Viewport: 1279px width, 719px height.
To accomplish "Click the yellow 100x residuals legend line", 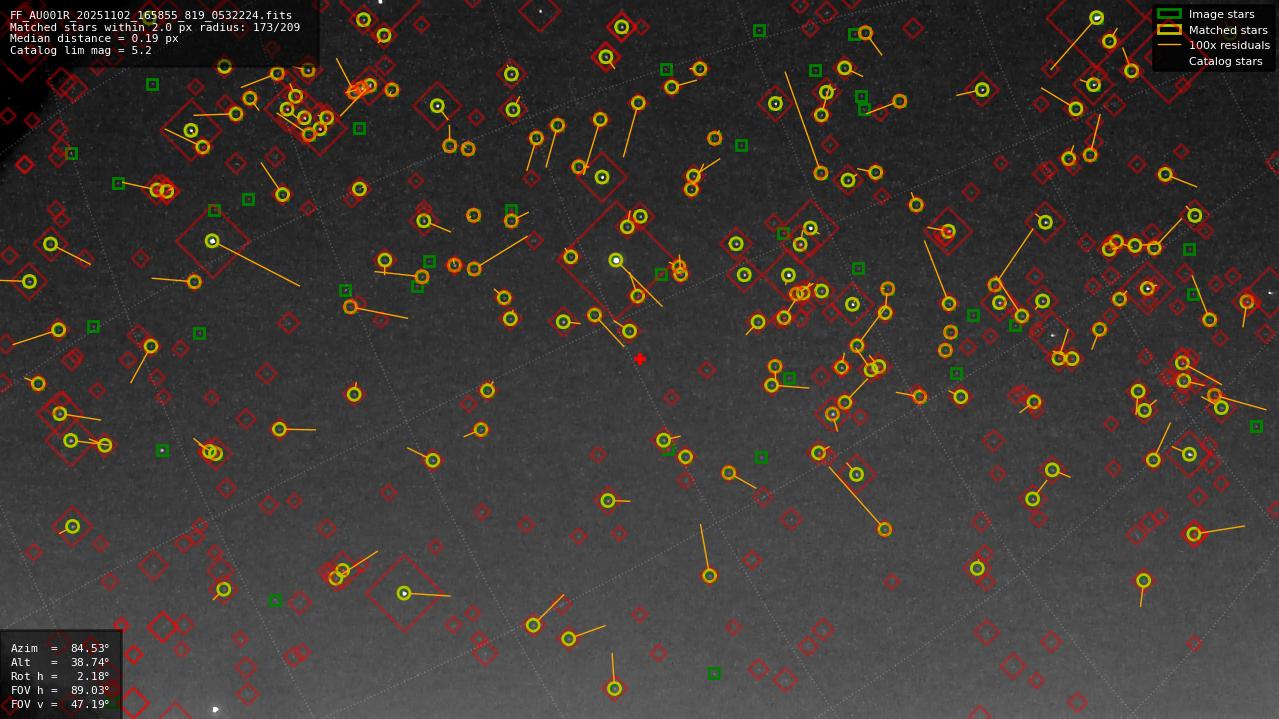I will (1169, 45).
